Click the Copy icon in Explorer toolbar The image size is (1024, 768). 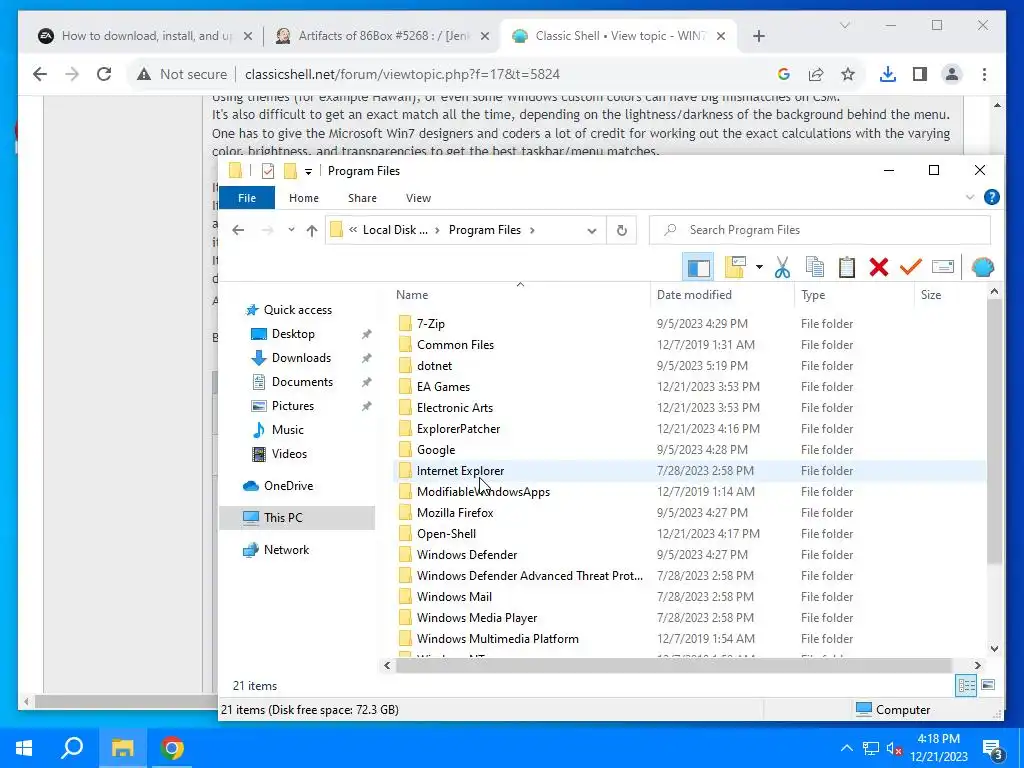click(815, 267)
